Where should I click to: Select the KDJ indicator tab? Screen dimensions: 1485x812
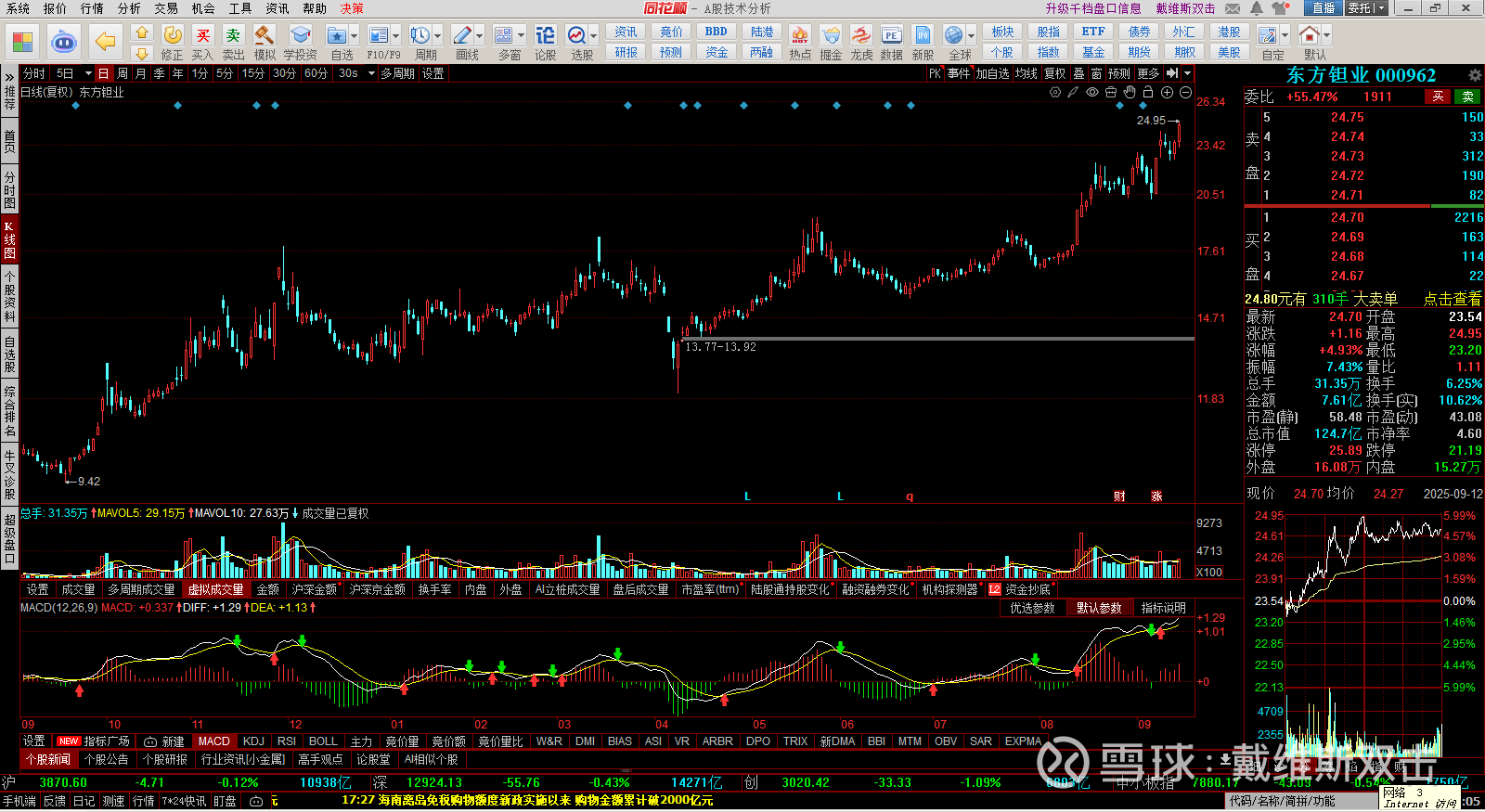253,741
